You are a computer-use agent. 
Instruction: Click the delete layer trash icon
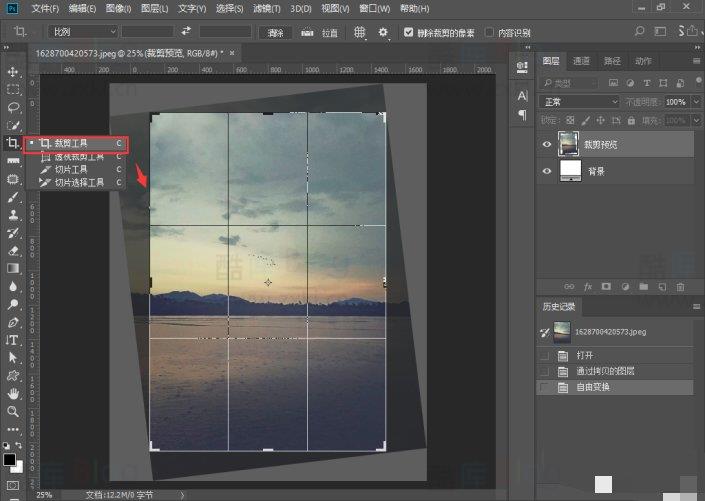[681, 287]
